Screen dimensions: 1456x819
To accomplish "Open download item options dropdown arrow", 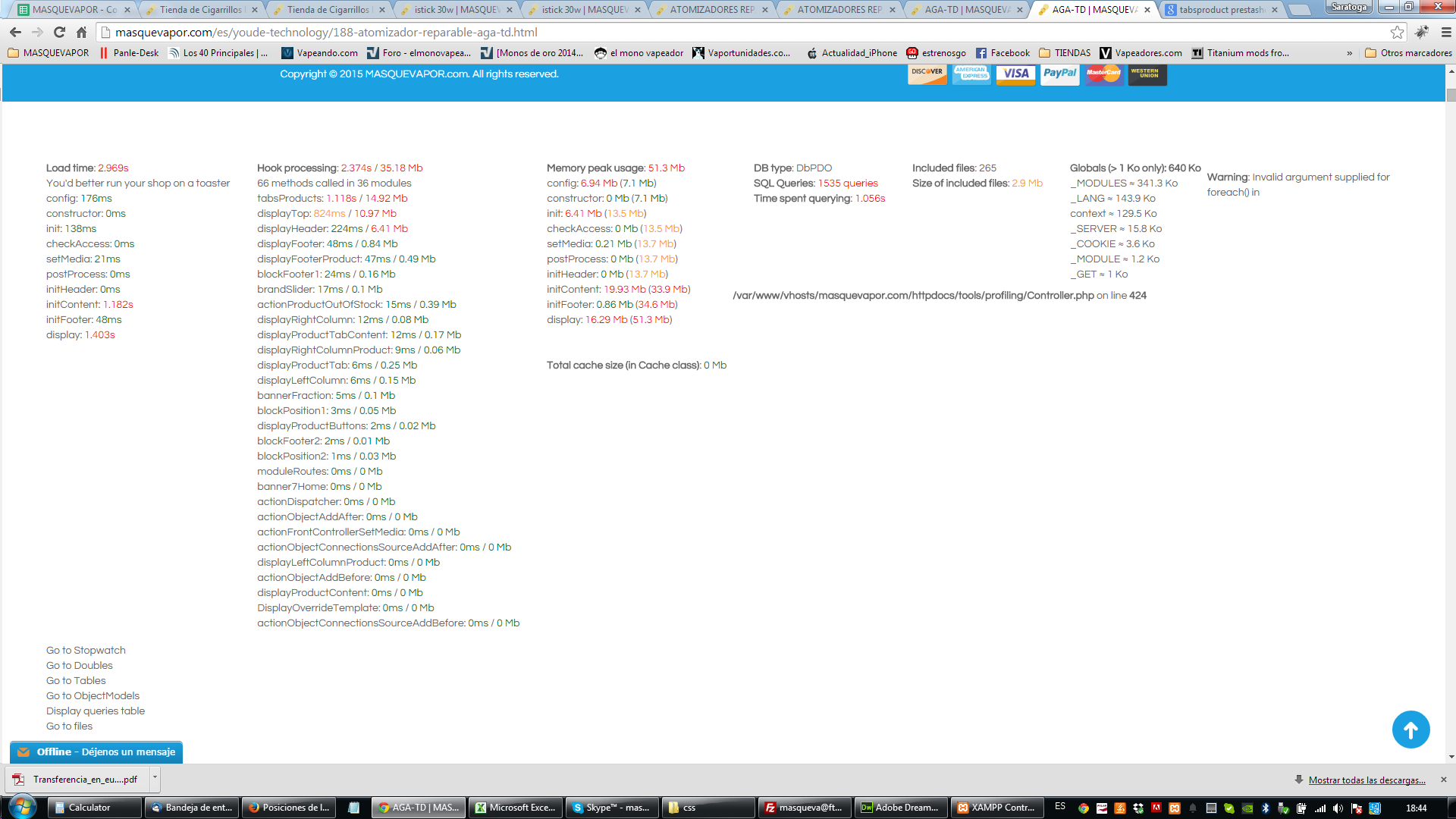I will tap(155, 778).
